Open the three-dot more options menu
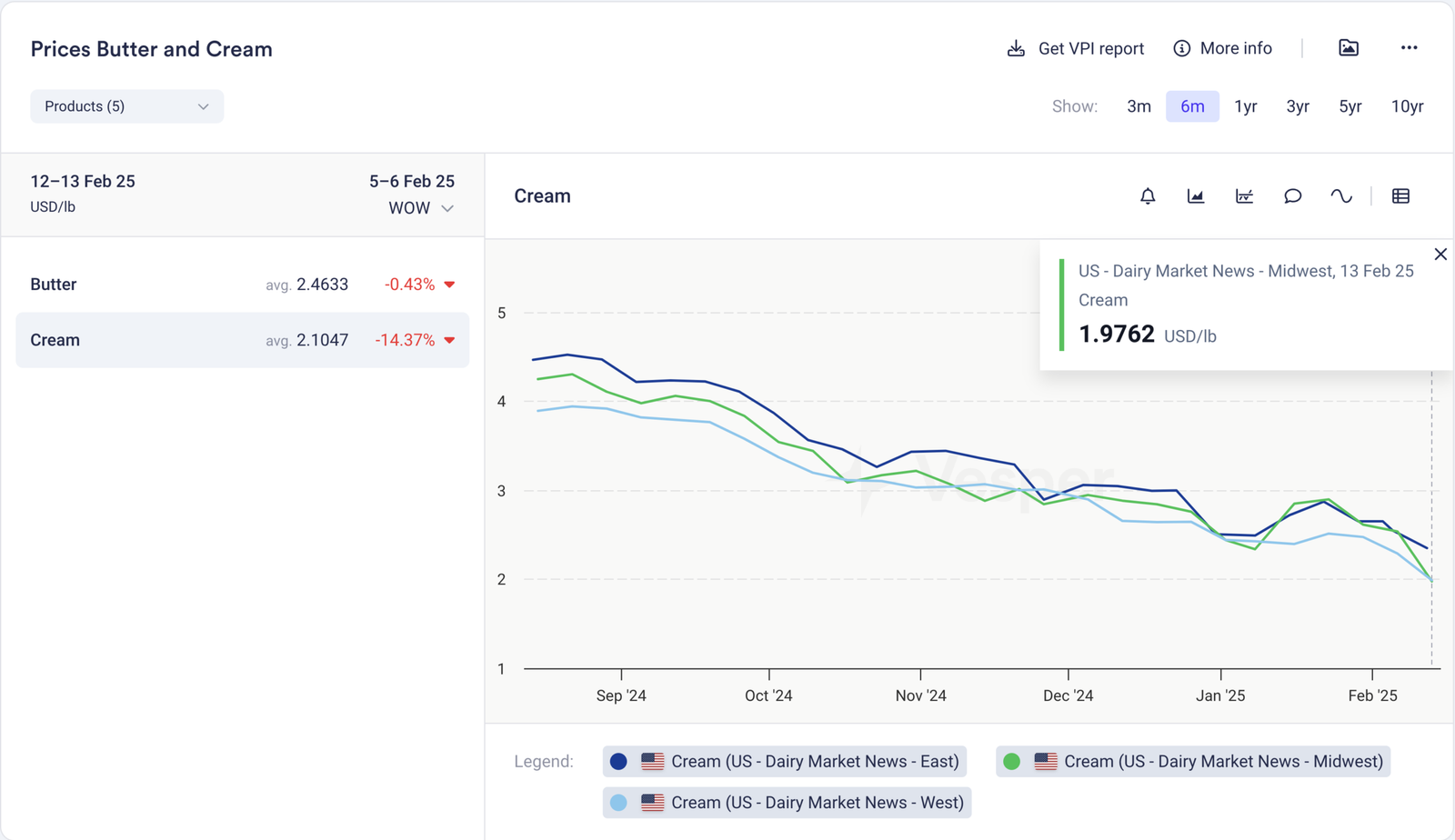 coord(1409,48)
